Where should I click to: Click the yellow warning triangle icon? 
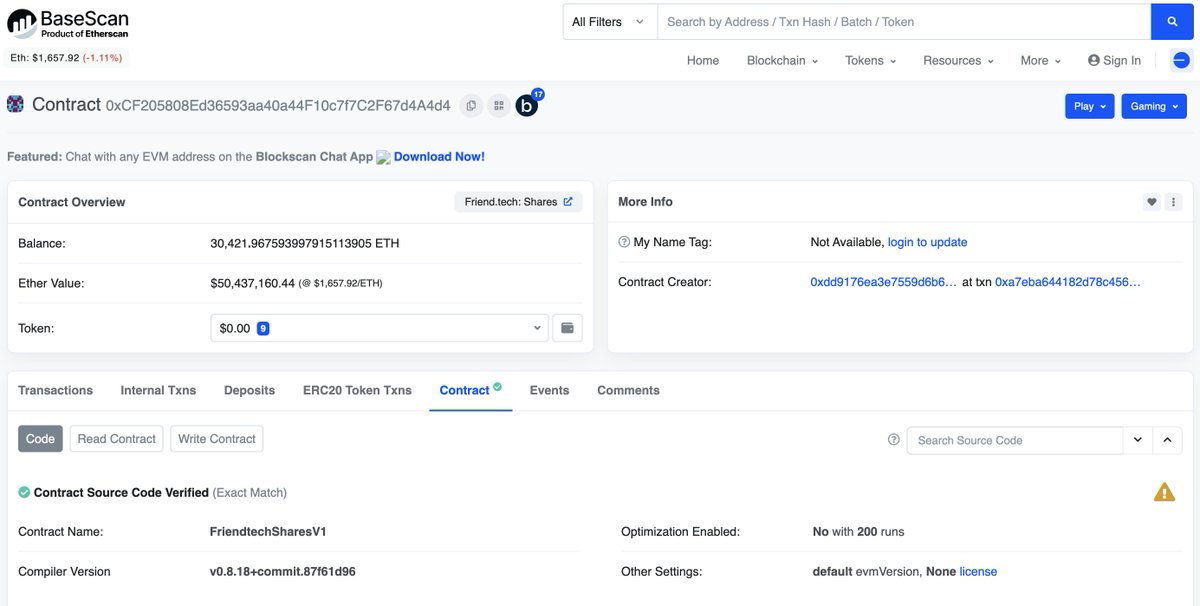pos(1164,492)
